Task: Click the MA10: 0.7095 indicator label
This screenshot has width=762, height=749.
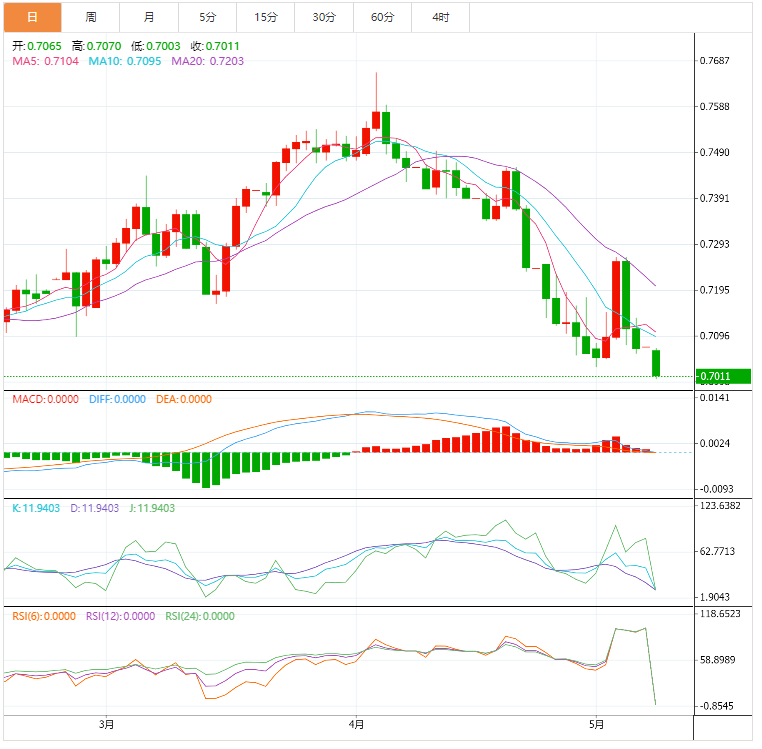Action: [124, 61]
